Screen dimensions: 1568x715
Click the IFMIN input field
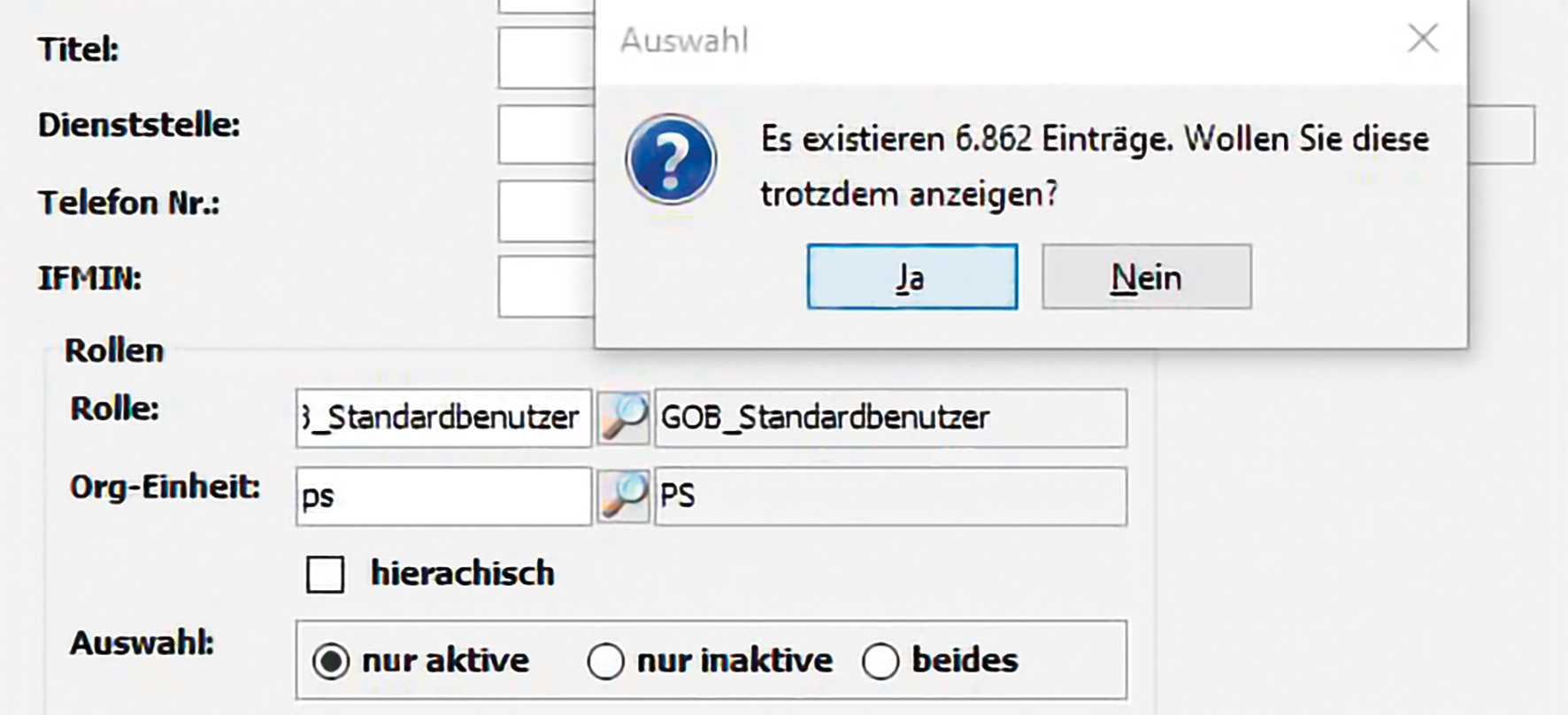pyautogui.click(x=546, y=287)
